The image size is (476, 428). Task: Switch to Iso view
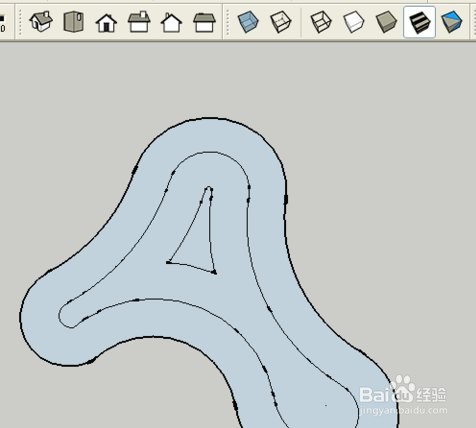[41, 21]
